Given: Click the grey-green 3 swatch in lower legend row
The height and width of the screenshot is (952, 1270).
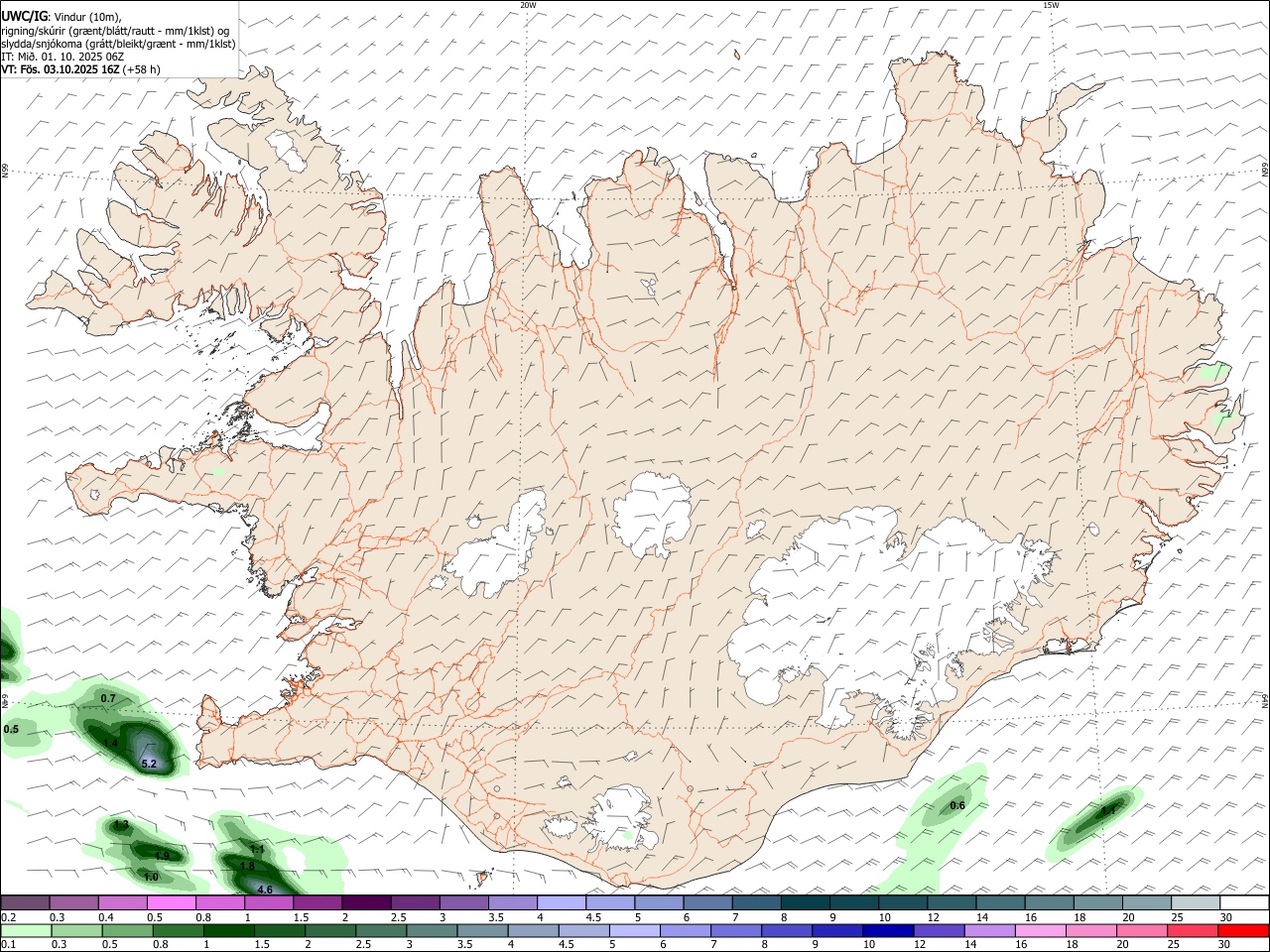Looking at the screenshot, I should pyautogui.click(x=432, y=930).
